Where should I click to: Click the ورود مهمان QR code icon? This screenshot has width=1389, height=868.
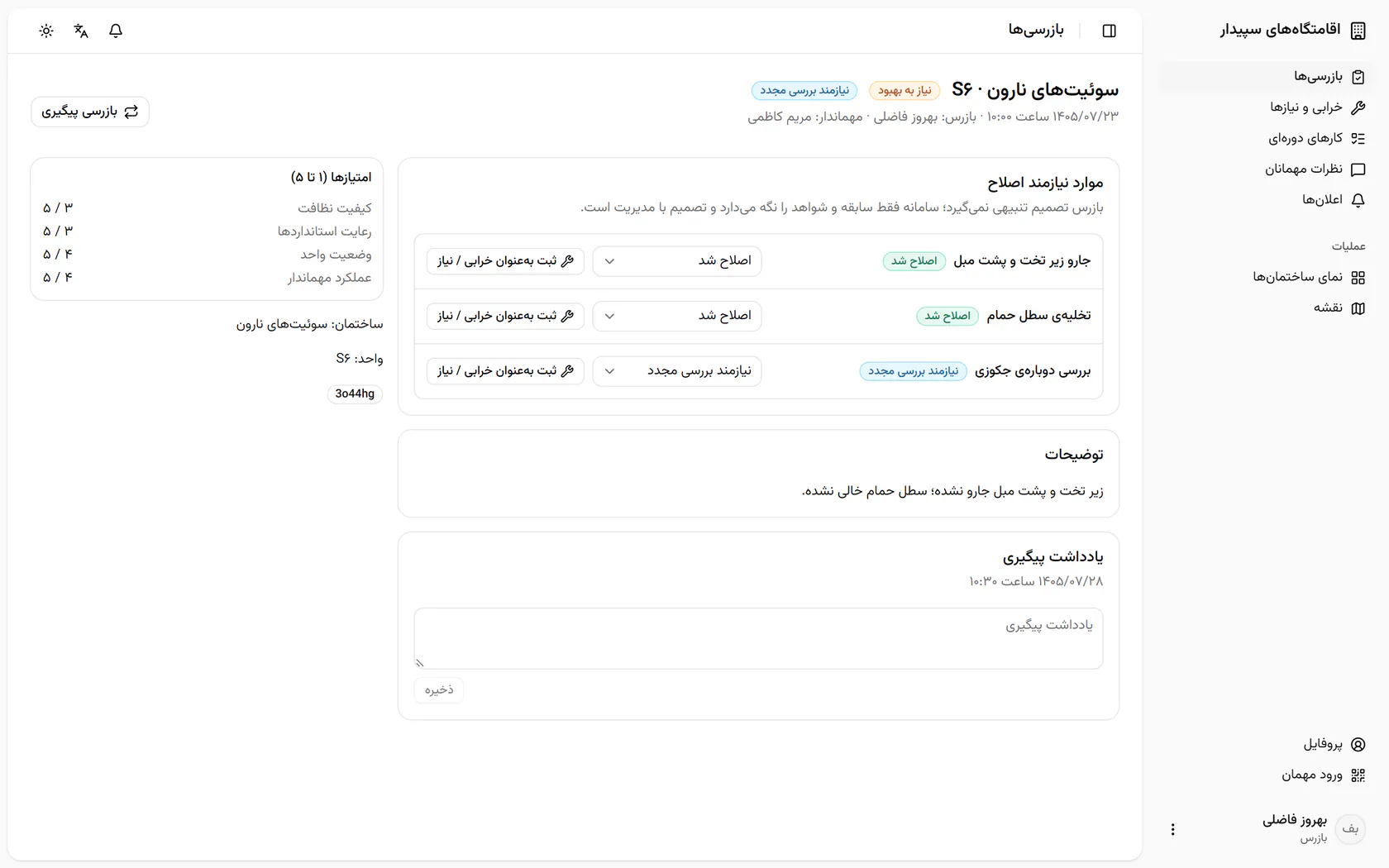[x=1358, y=775]
